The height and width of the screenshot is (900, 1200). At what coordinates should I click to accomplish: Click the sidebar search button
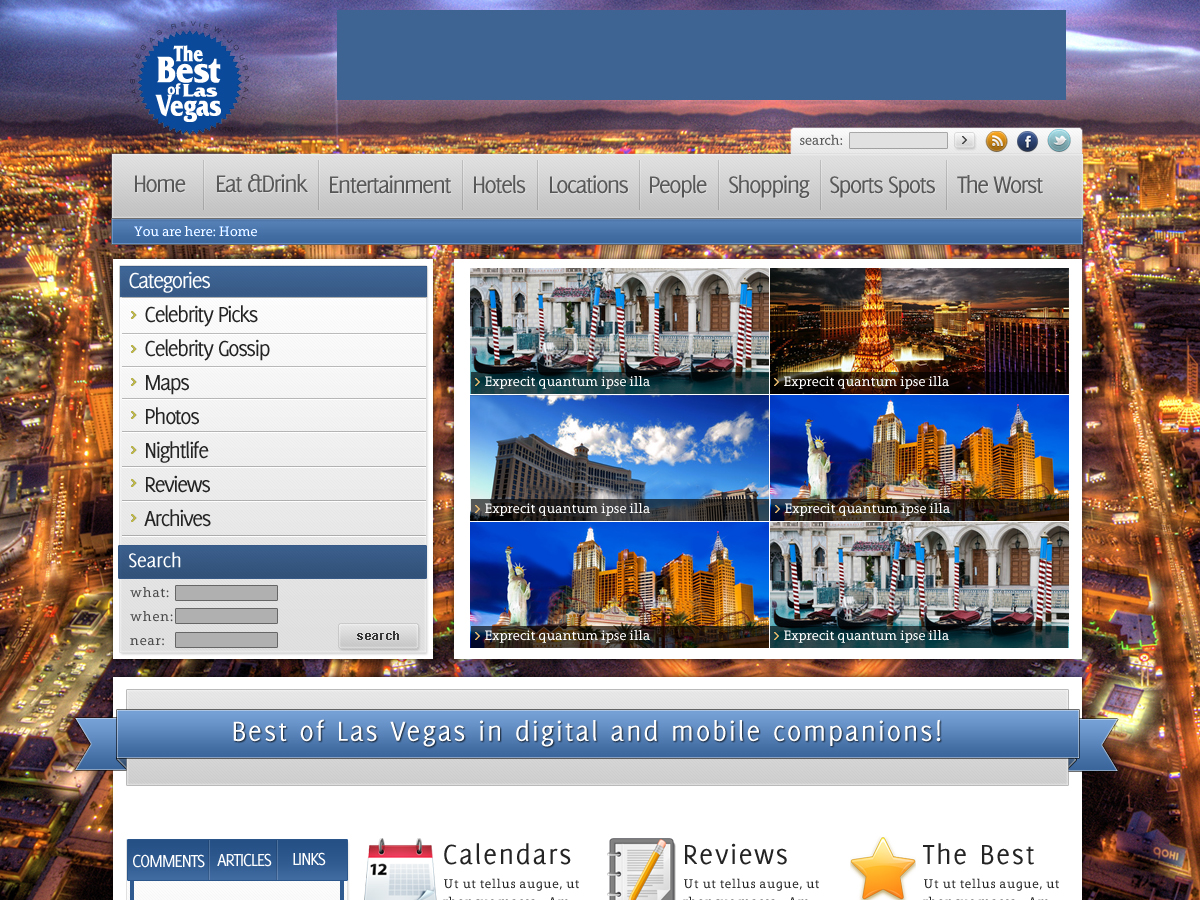coord(378,636)
